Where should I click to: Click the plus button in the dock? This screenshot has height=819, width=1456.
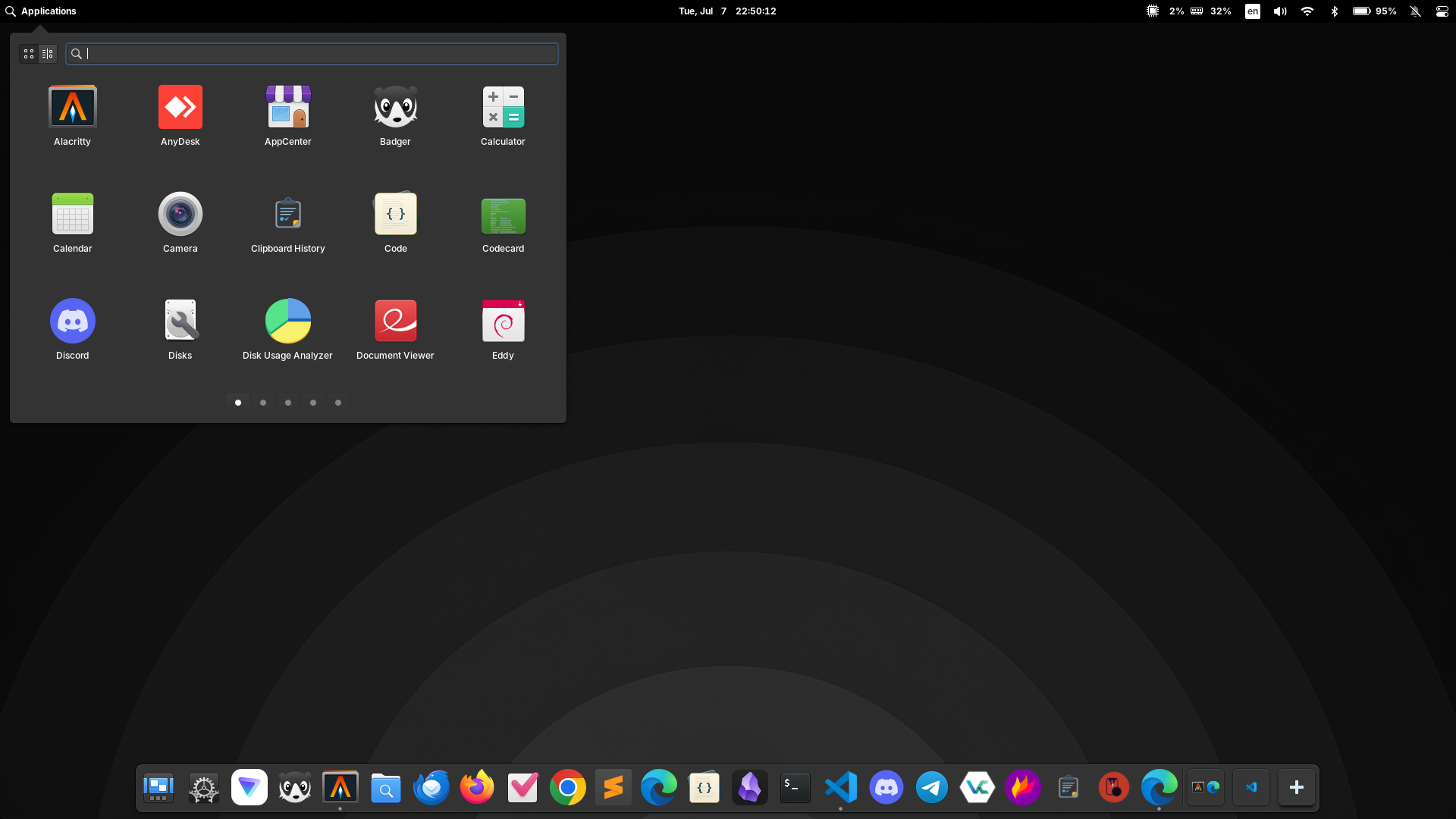(x=1297, y=788)
